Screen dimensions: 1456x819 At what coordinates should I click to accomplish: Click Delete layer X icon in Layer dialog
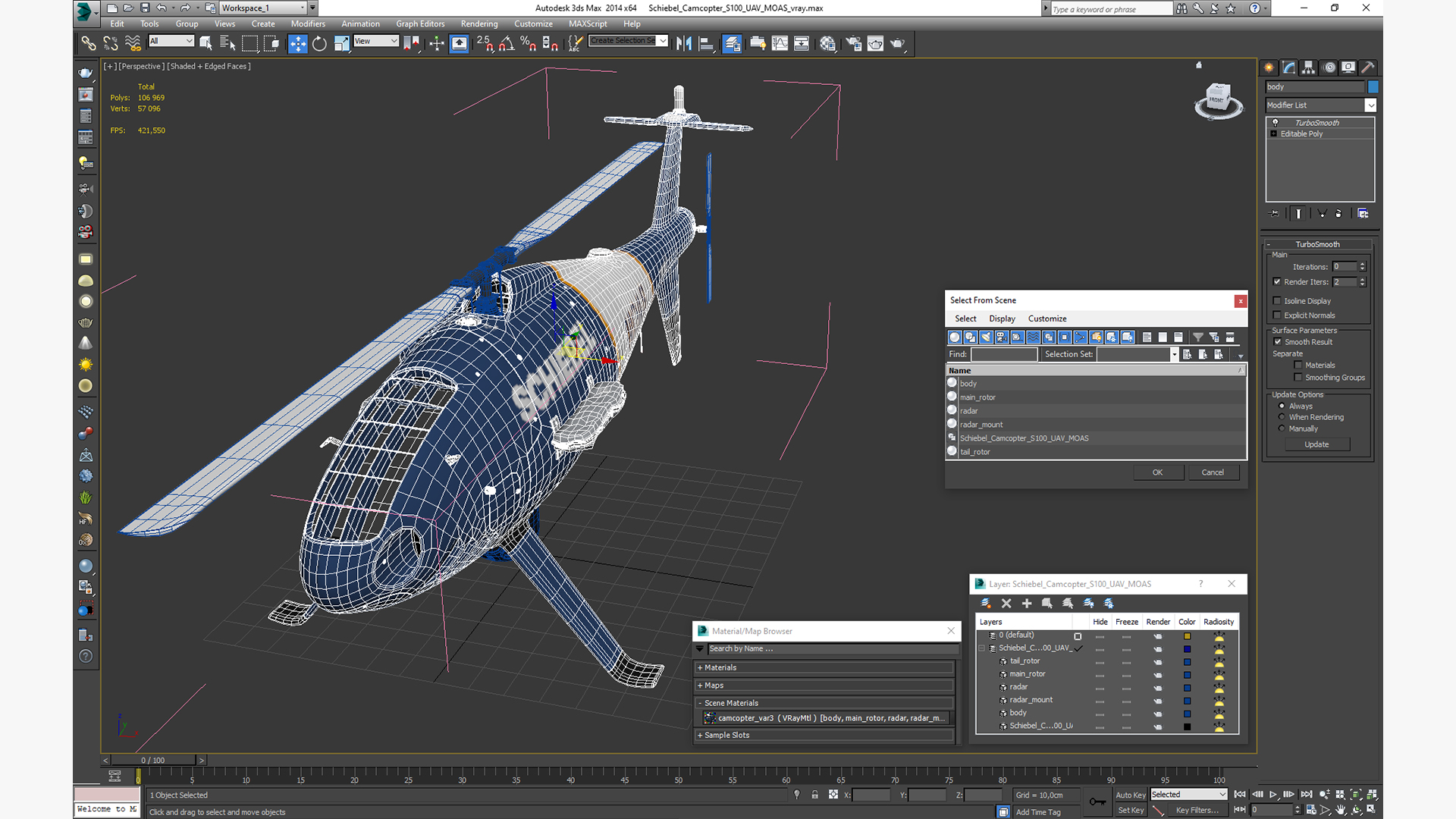(x=1006, y=604)
